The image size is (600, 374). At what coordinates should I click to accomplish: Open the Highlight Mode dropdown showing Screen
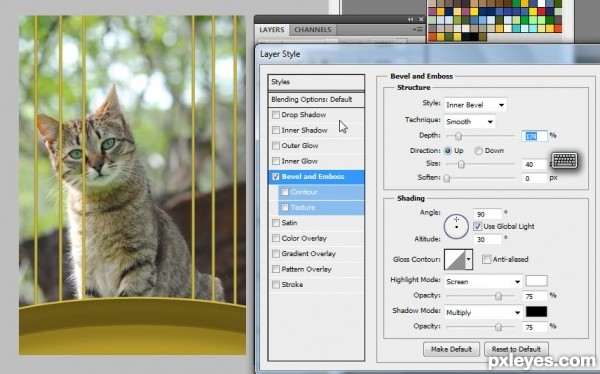483,282
